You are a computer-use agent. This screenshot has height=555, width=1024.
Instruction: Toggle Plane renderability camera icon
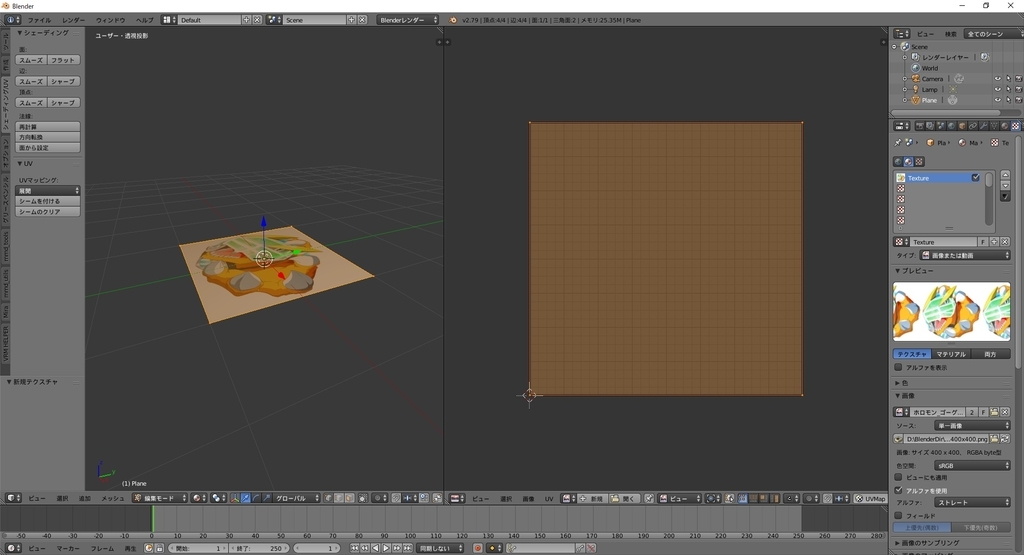[x=1019, y=101]
